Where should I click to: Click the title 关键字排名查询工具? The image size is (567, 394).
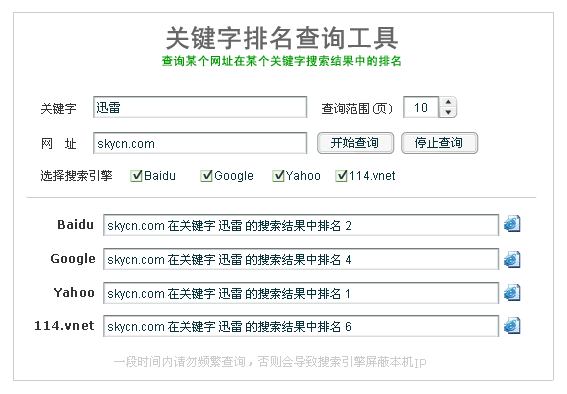click(x=282, y=38)
